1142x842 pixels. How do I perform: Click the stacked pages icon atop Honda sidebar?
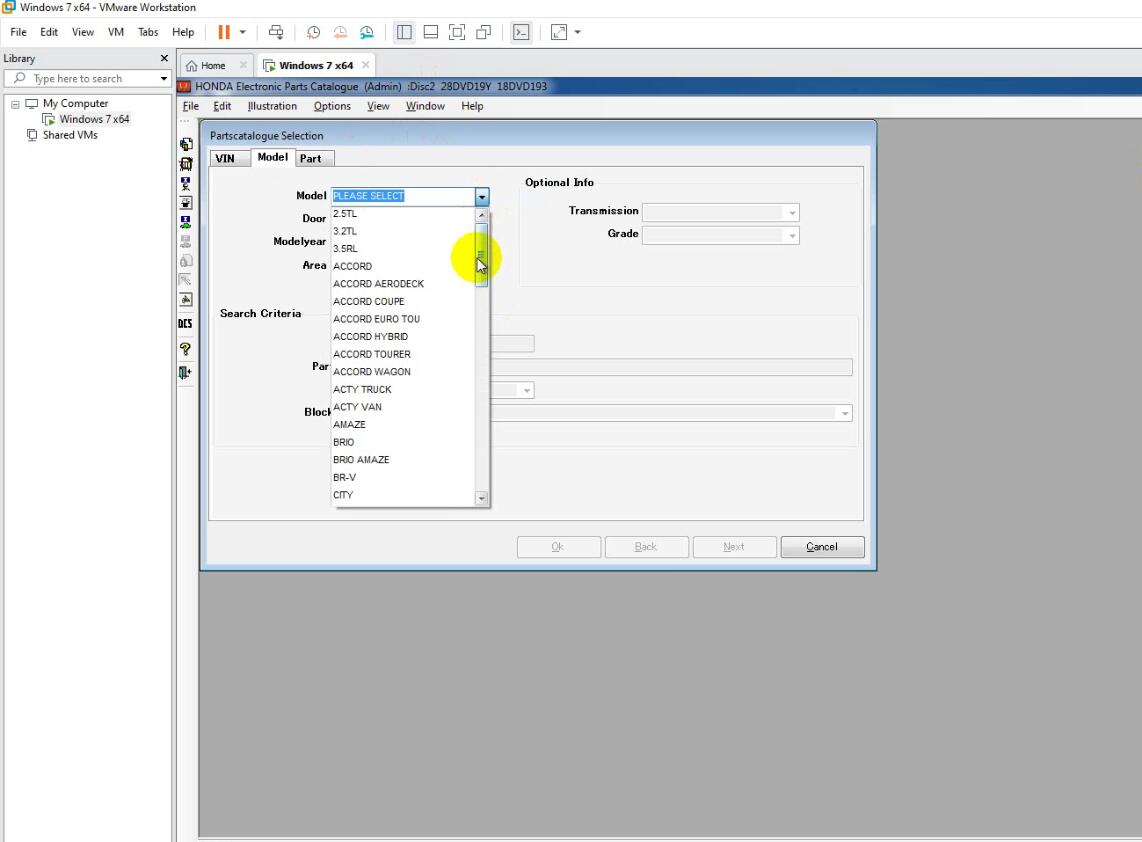(186, 144)
